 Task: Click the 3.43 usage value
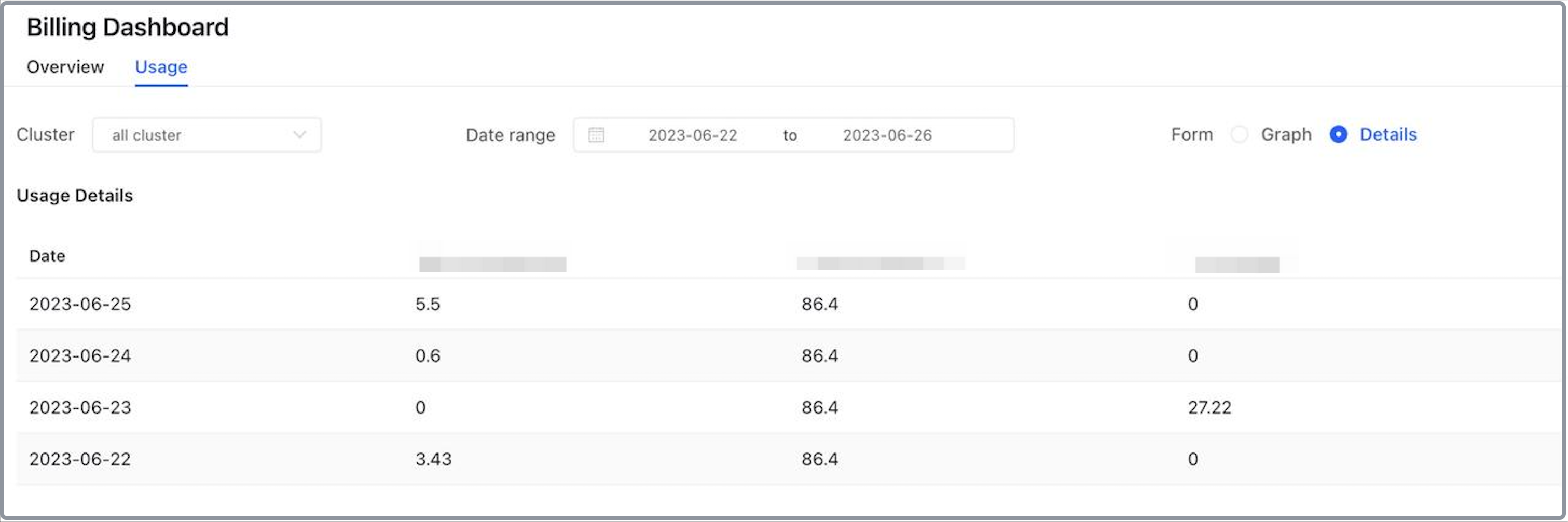coord(433,459)
